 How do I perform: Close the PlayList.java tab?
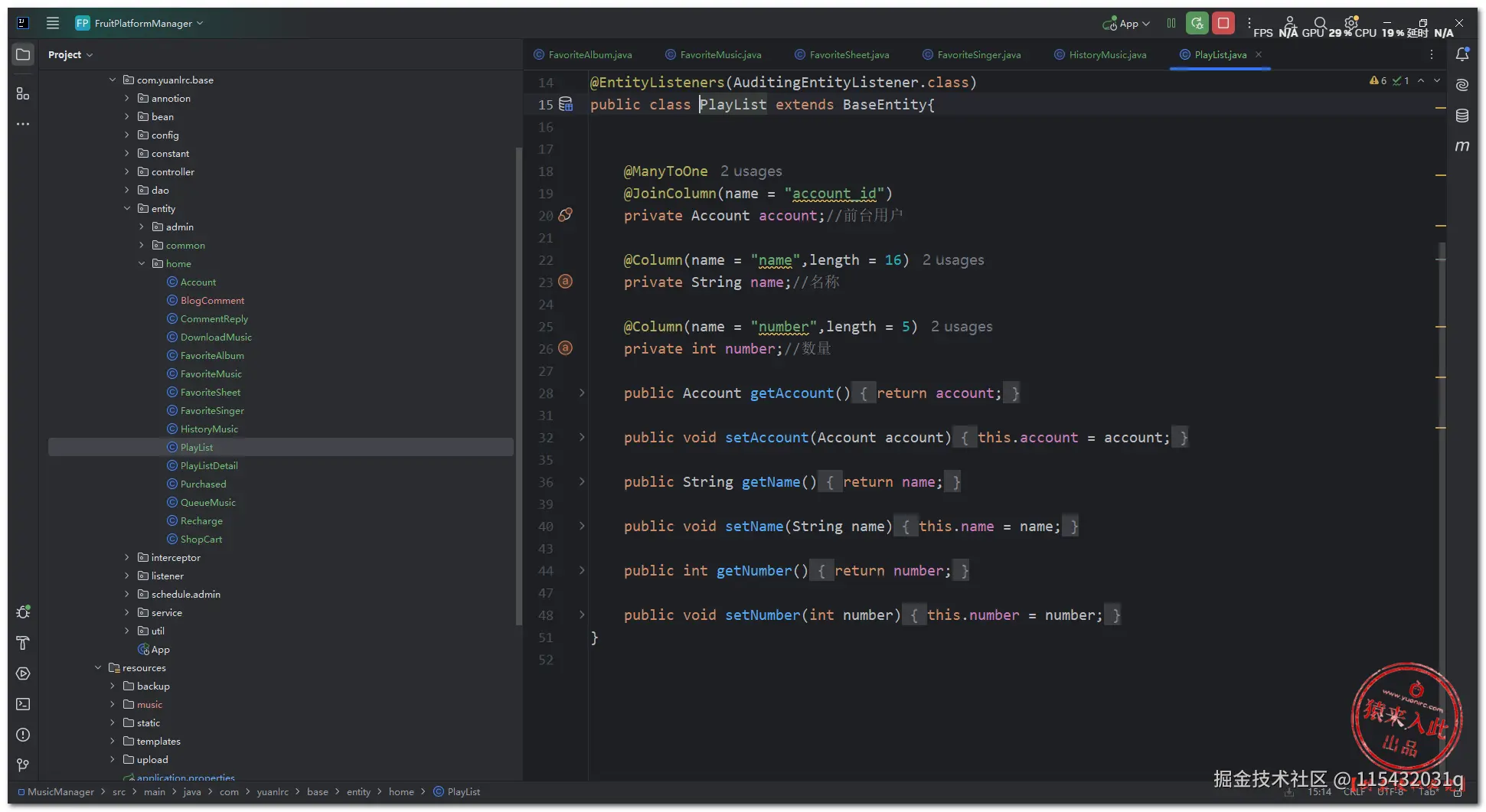(1259, 54)
